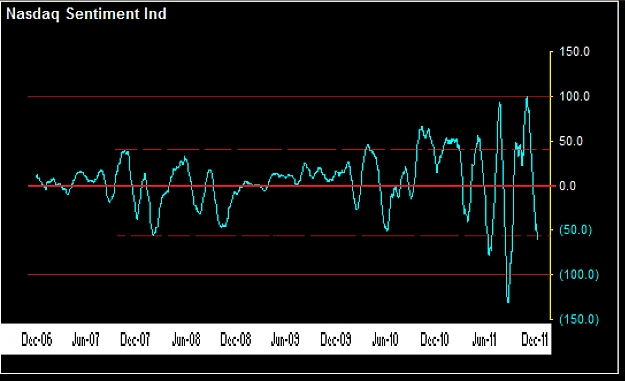Screen dimensions: 625x381
Task: Click the 150.0 y-axis label
Action: (x=574, y=51)
